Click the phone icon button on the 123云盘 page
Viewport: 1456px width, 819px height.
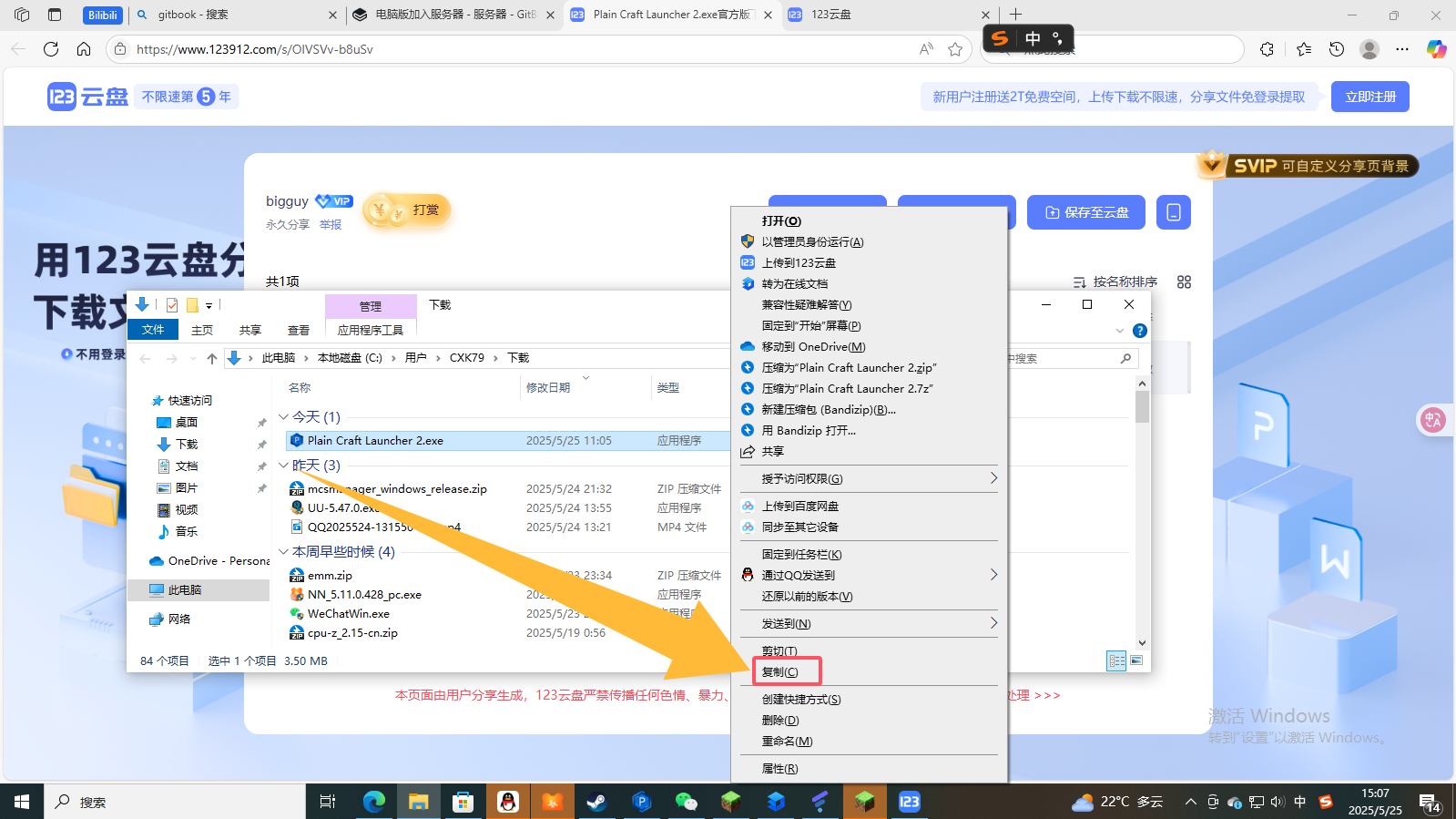(1174, 212)
